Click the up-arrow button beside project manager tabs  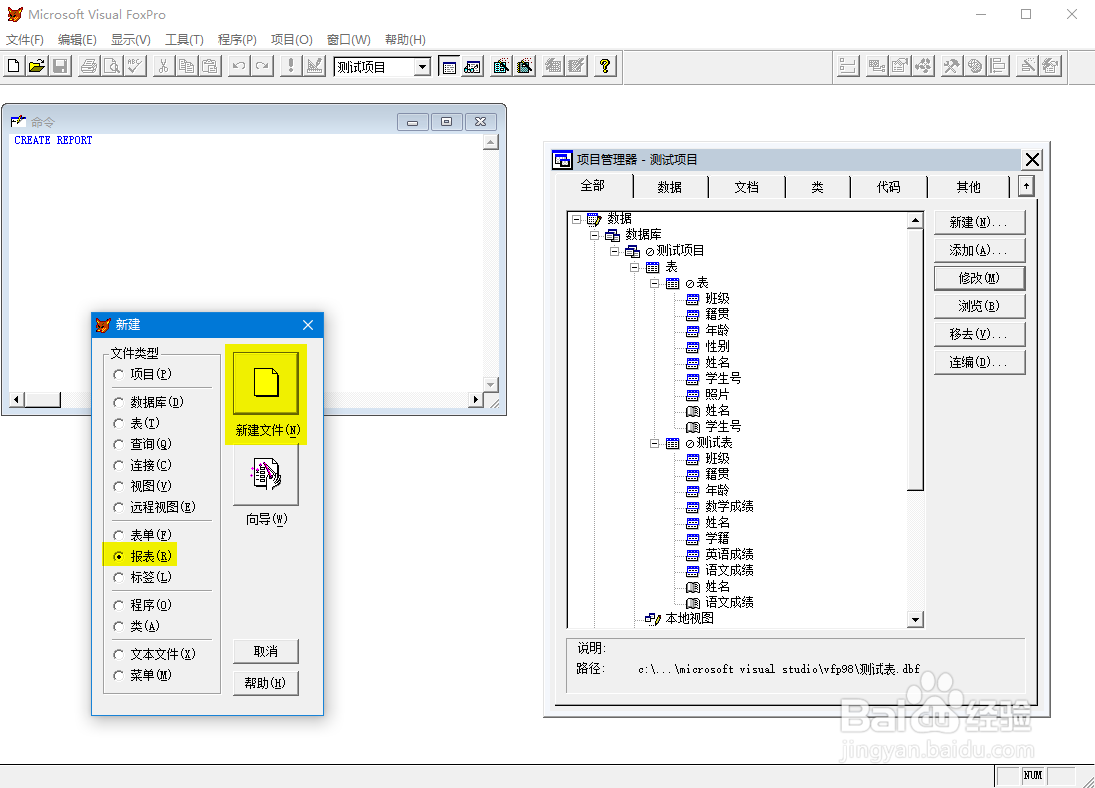1026,186
